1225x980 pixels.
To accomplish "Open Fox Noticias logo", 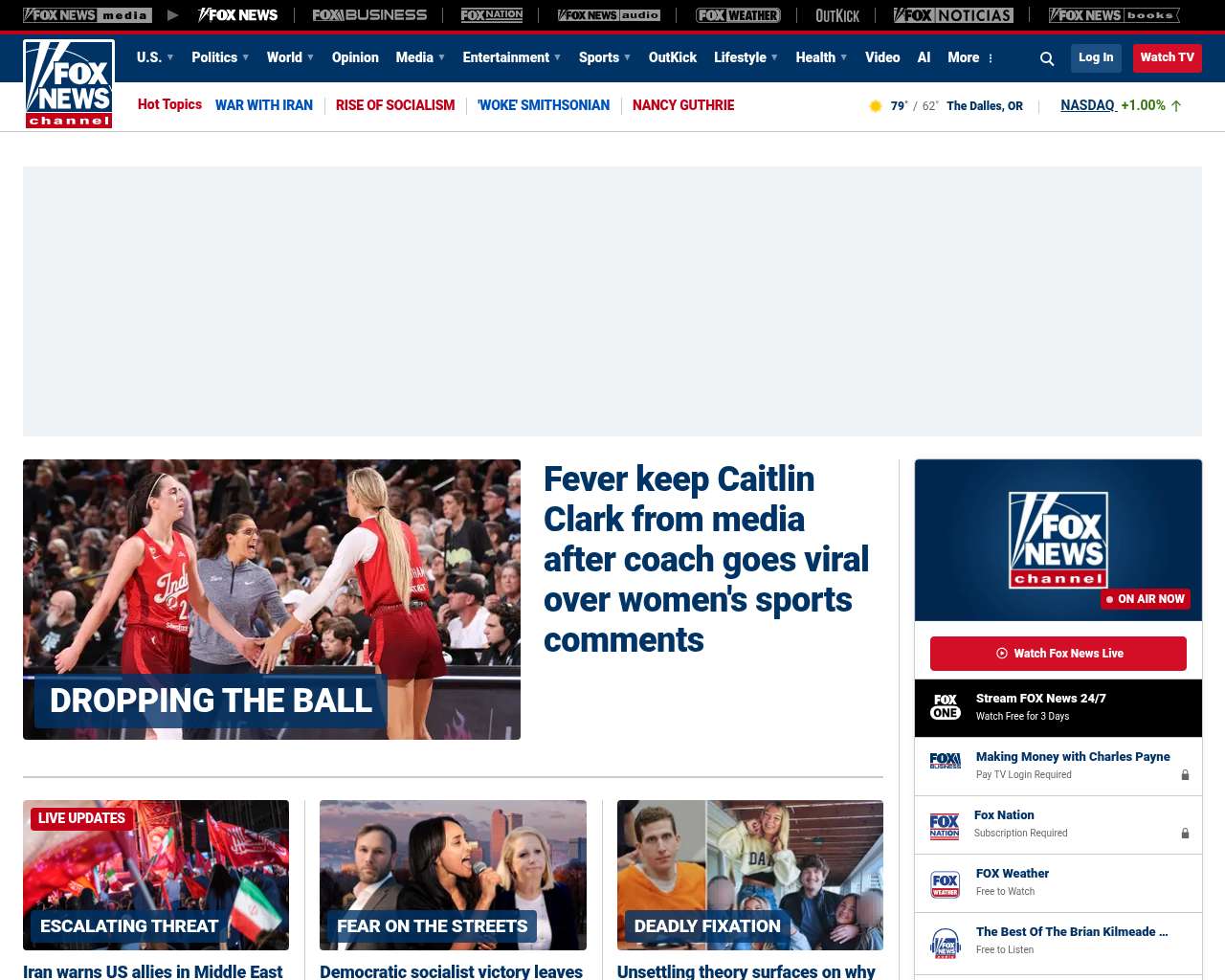I will point(953,15).
